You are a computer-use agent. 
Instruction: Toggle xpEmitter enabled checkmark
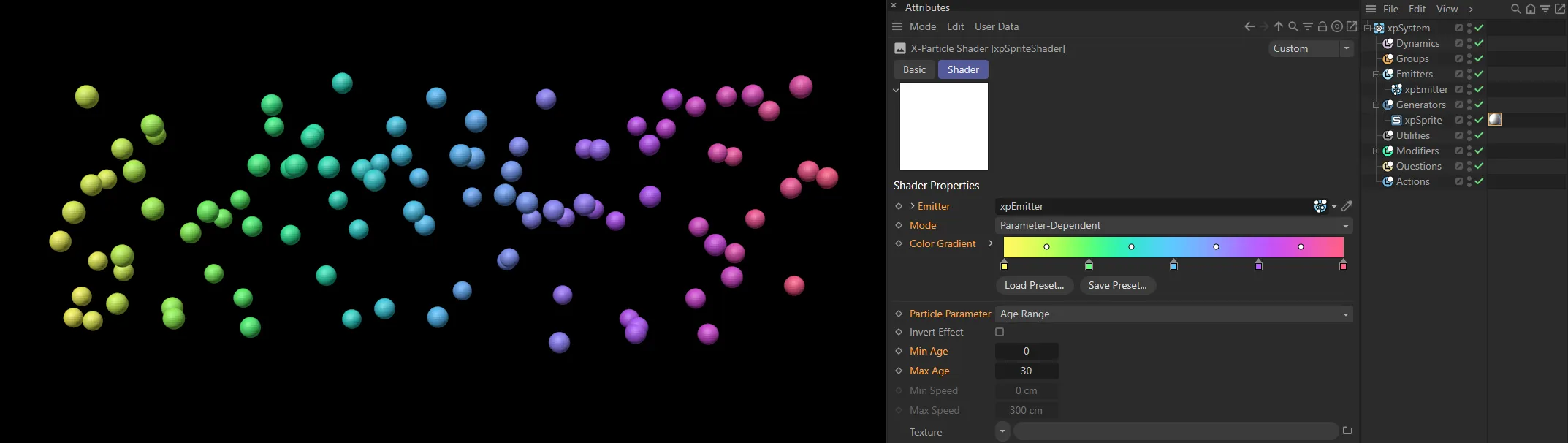pos(1479,89)
